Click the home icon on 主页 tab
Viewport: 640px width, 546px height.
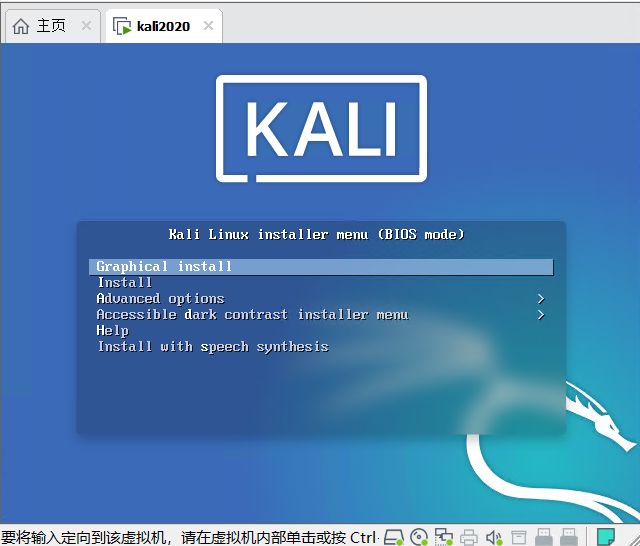point(21,27)
